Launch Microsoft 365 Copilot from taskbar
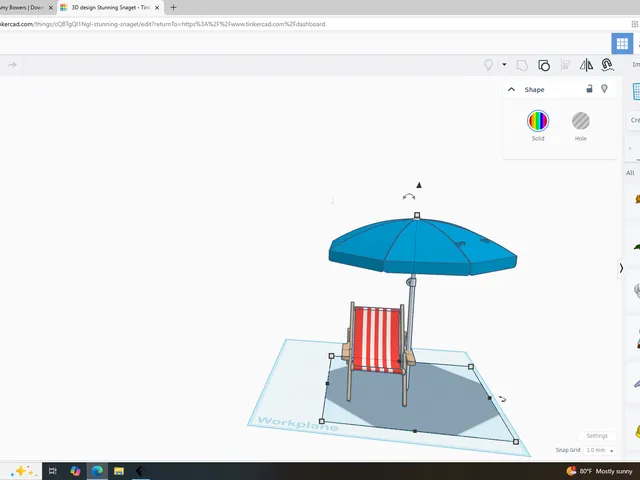 pos(75,471)
